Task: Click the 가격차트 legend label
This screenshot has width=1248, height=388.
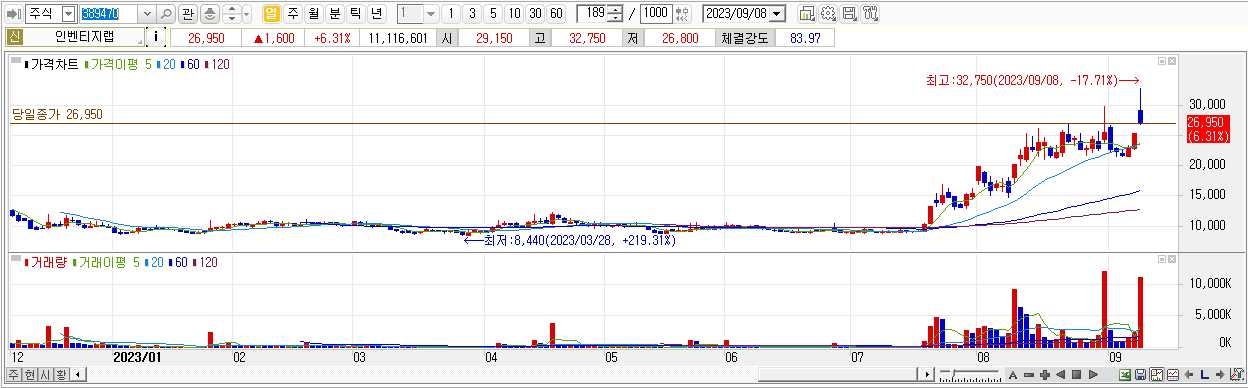Action: 55,64
